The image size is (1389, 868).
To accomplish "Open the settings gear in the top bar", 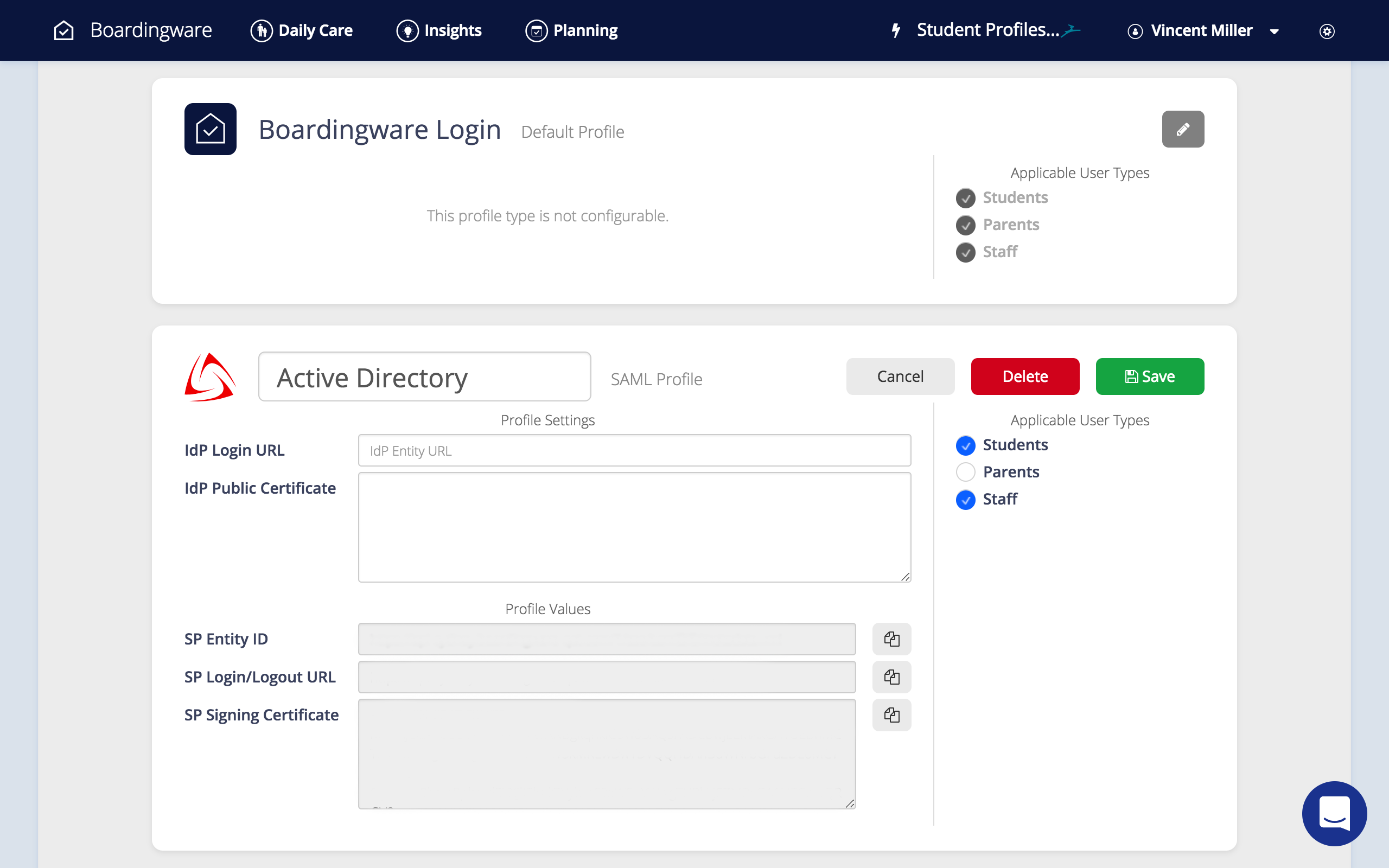I will pos(1327,30).
